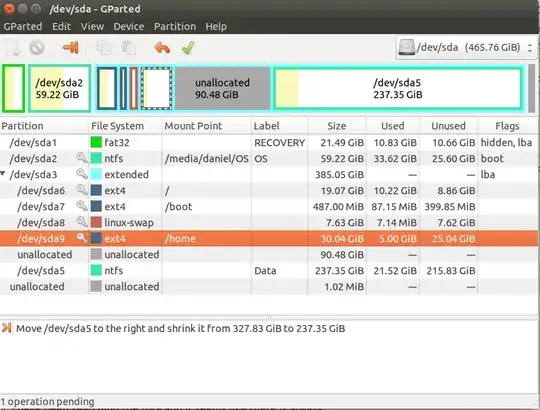Collapse the /dev/sda3 extended partition tree

coord(3,174)
